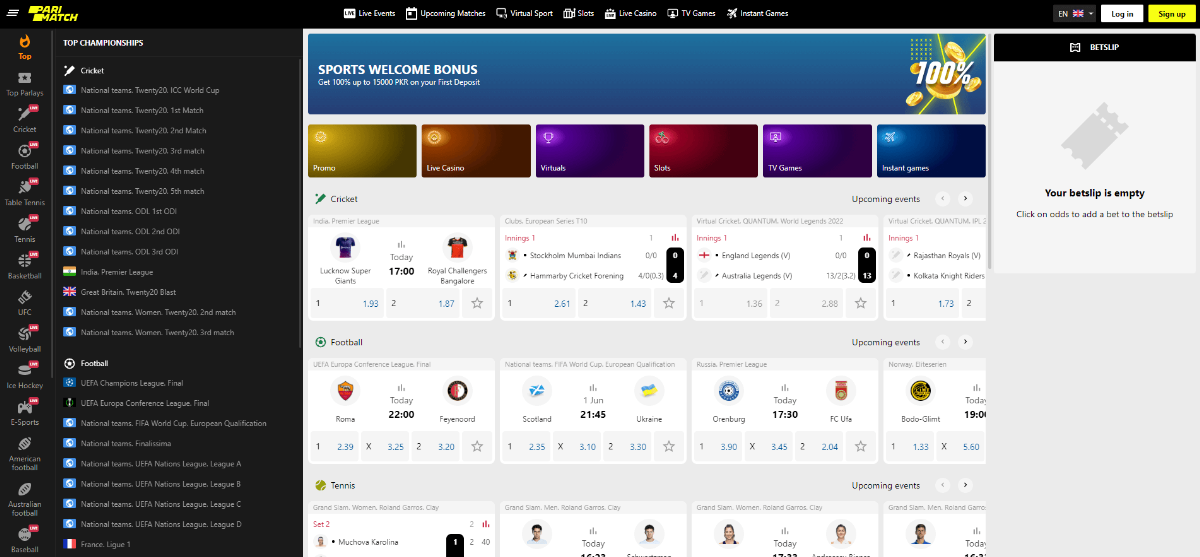Open the EN language dropdown
The height and width of the screenshot is (557, 1200).
pyautogui.click(x=1075, y=14)
